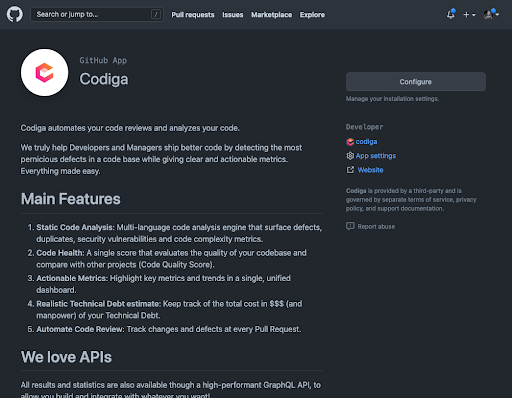512x398 pixels.
Task: Click the external Website link icon
Action: pos(350,170)
